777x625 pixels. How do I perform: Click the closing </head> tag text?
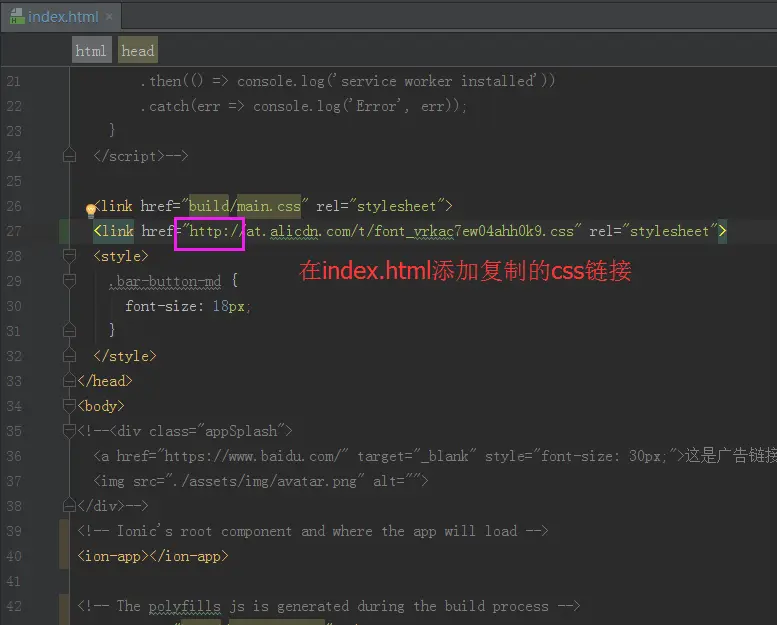coord(105,381)
